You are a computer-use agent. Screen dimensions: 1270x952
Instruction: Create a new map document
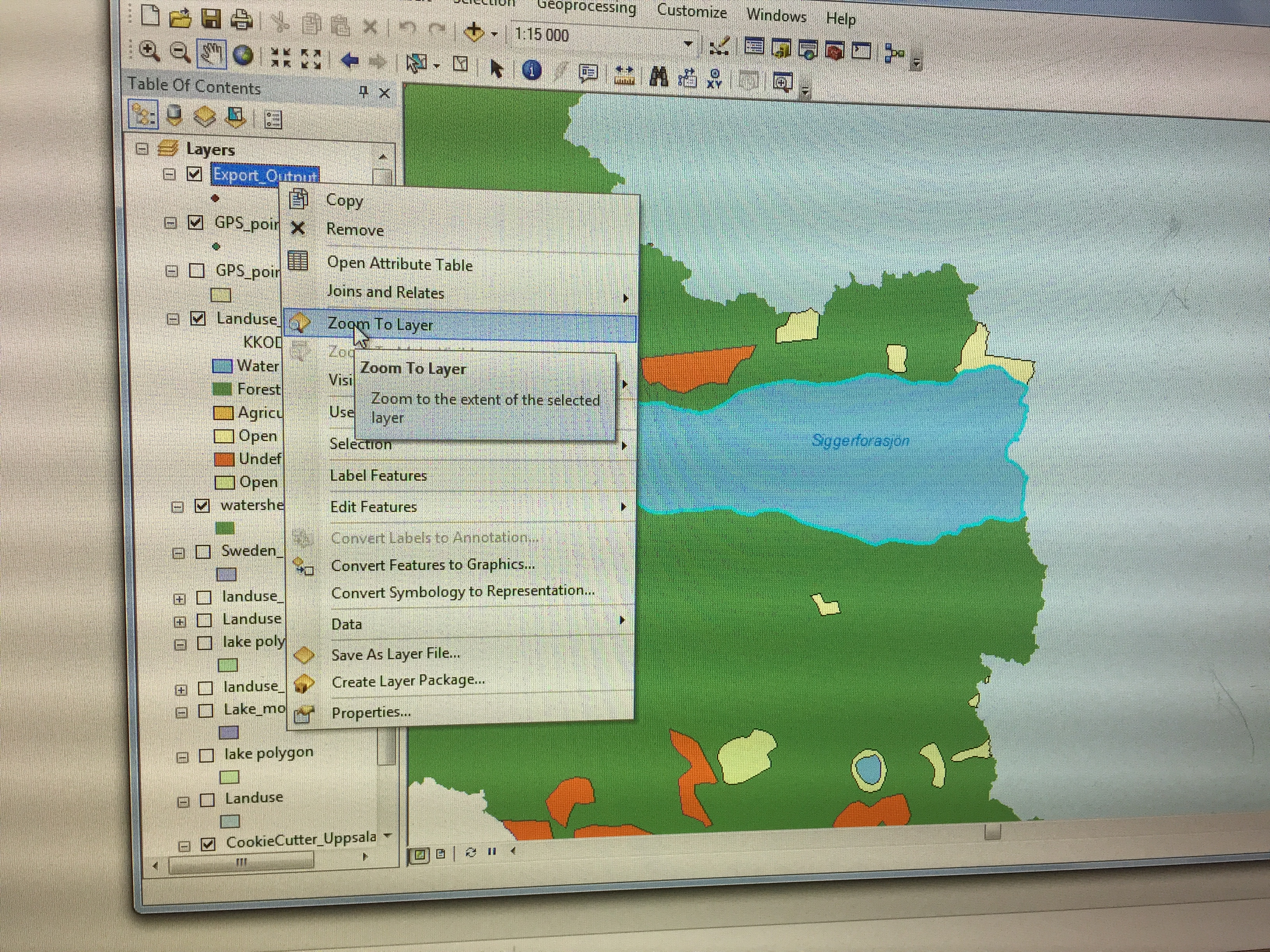(x=150, y=16)
